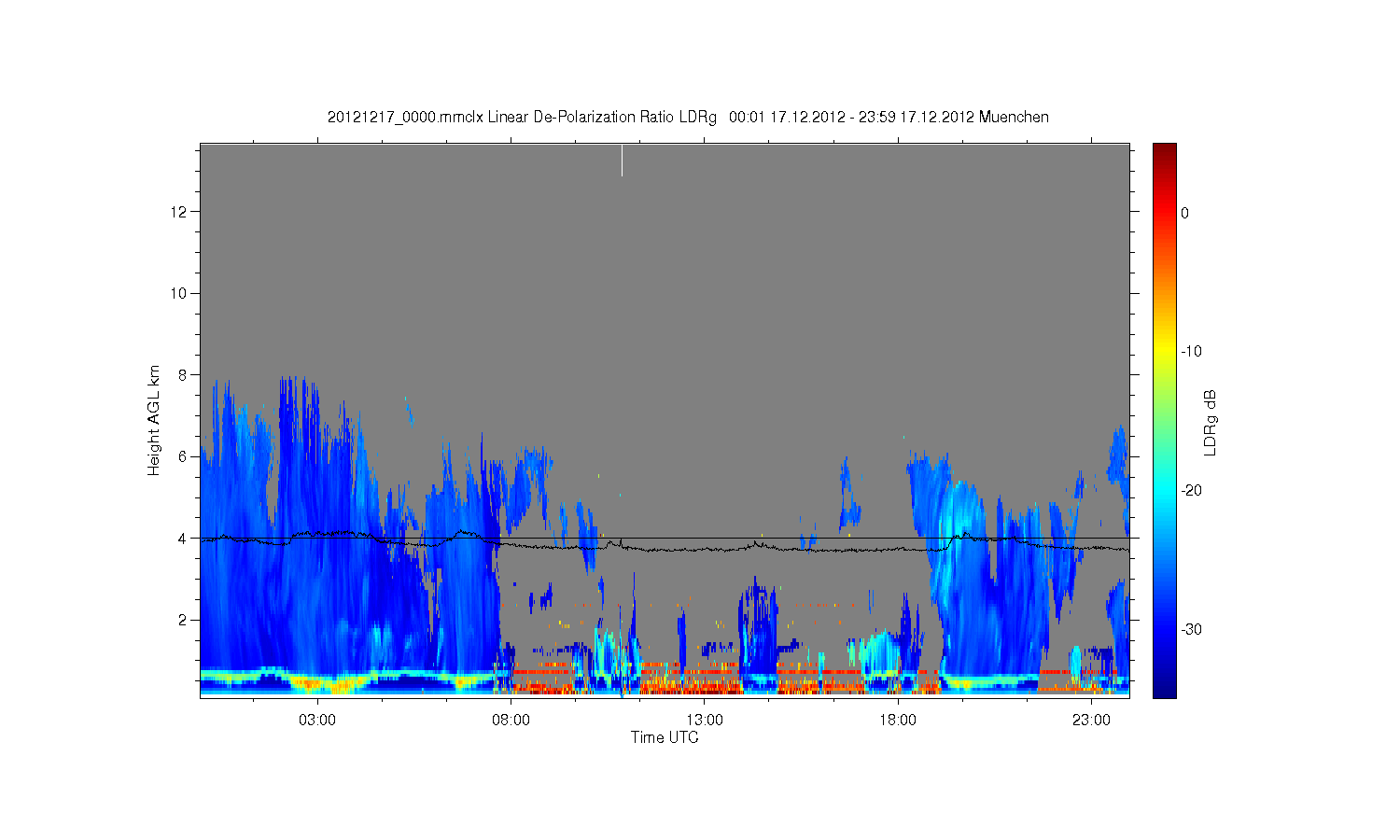Click the 'Height AGL km' axis label
This screenshot has width=1400, height=840.
pos(154,420)
